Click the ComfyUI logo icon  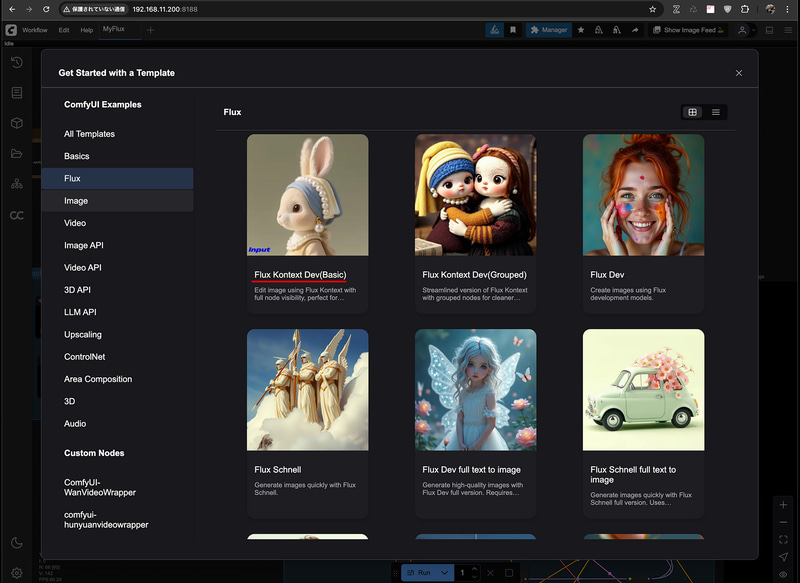pyautogui.click(x=11, y=30)
